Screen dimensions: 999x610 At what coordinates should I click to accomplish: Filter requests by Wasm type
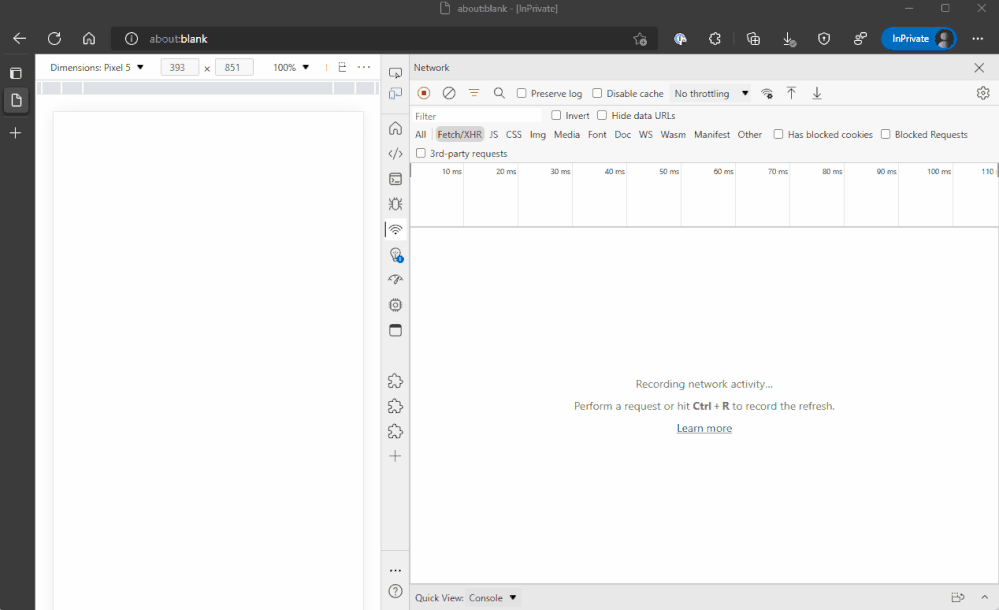[x=673, y=134]
